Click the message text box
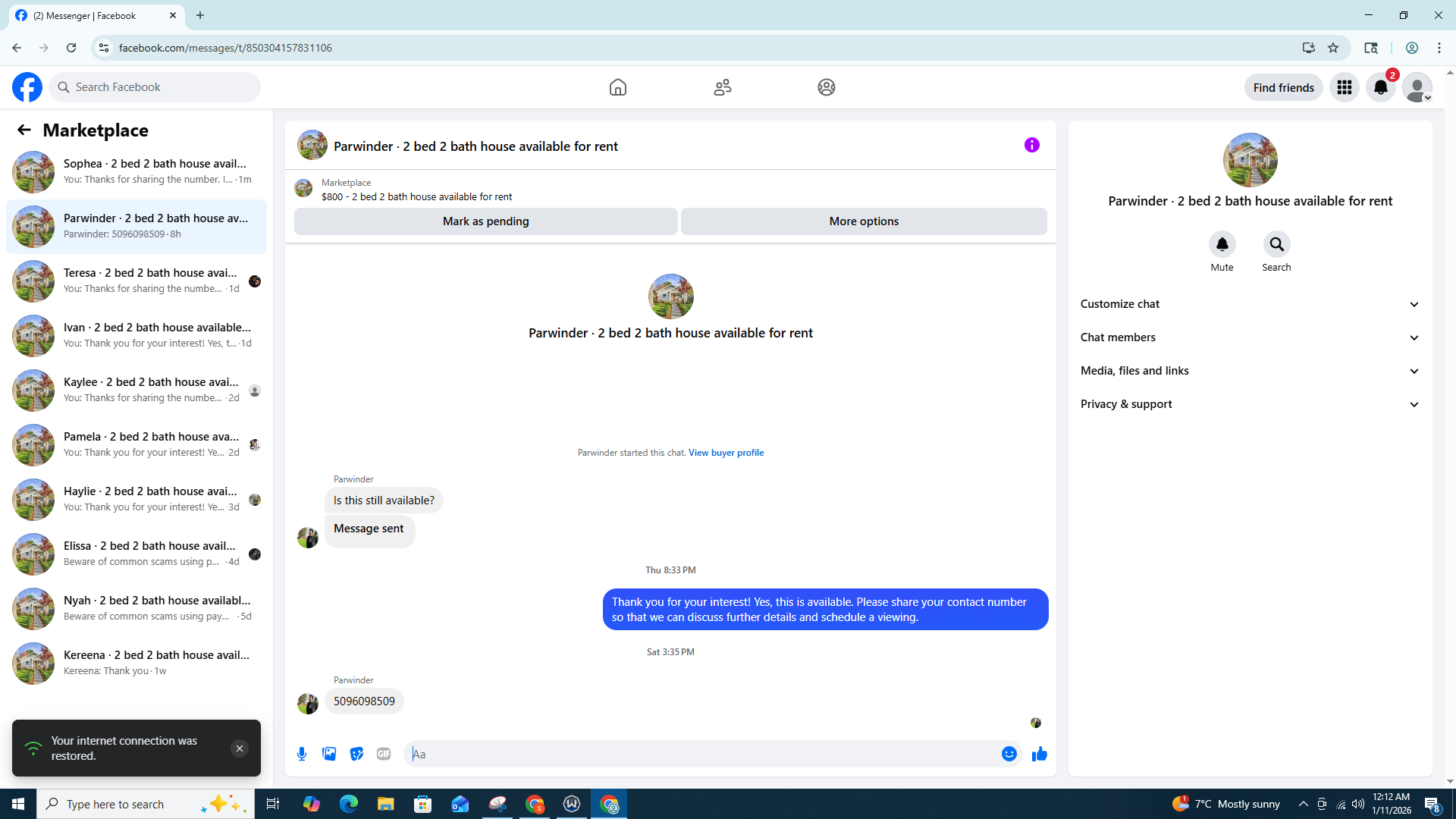 pyautogui.click(x=702, y=754)
